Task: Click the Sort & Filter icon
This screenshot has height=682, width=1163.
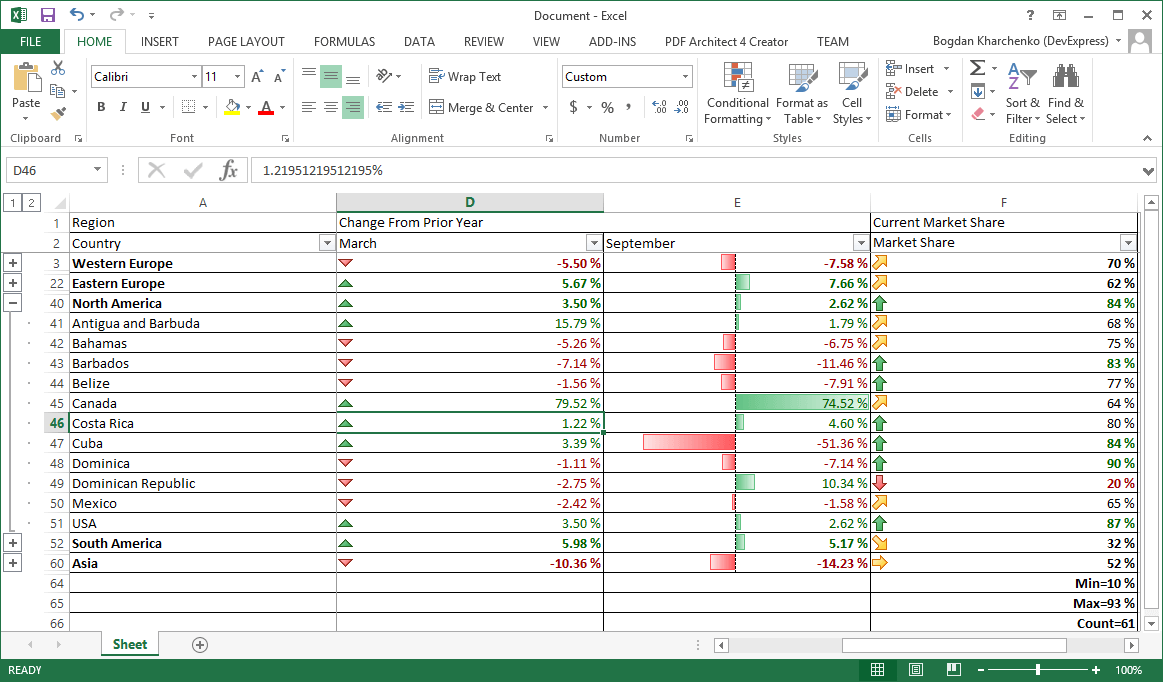Action: click(x=1022, y=78)
